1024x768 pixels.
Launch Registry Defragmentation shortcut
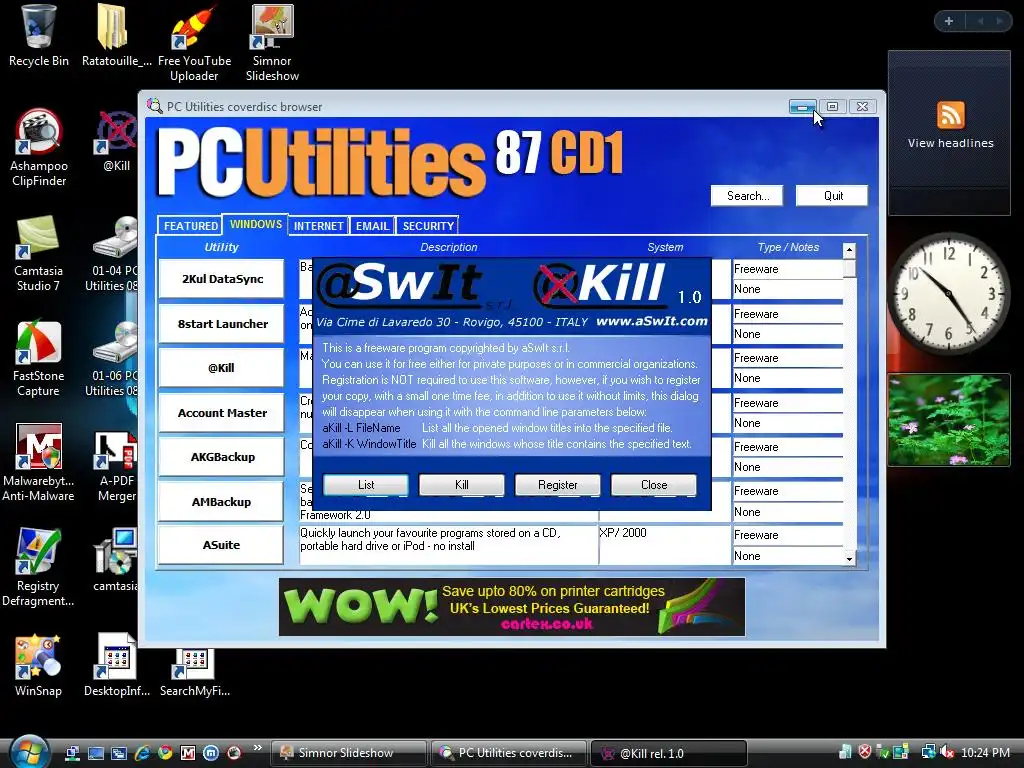39,568
